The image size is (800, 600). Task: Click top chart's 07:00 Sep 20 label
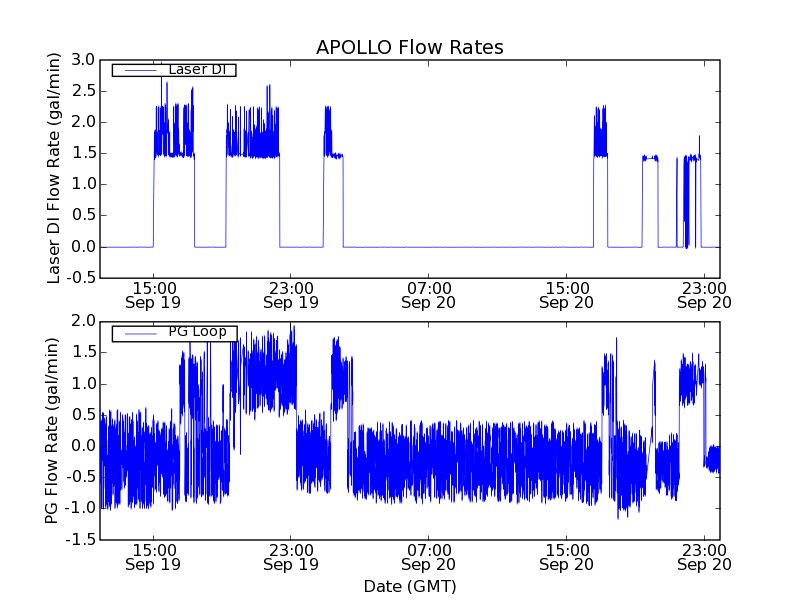pos(429,295)
